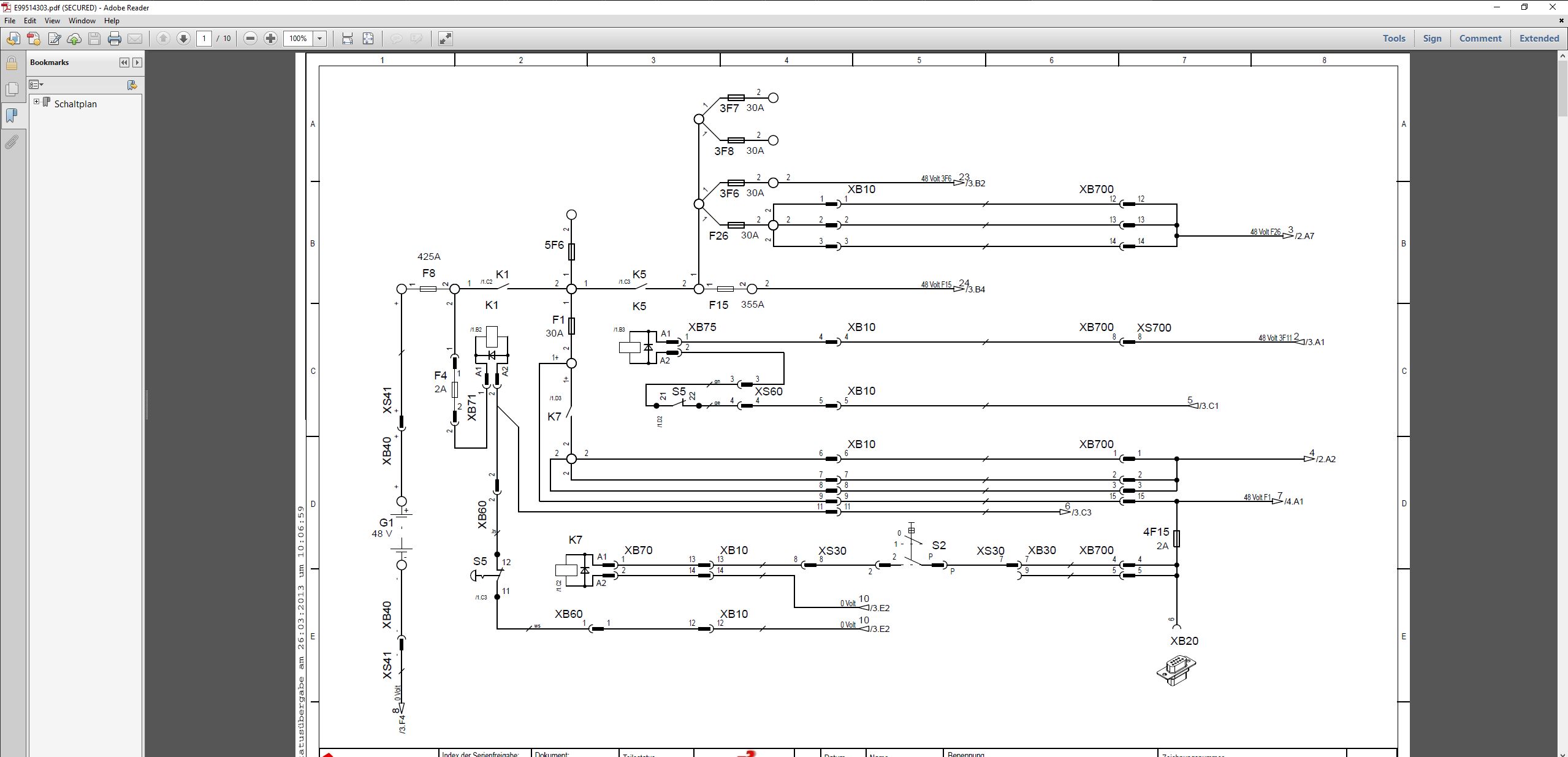
Task: Click the 'XS700' connector label
Action: click(x=1154, y=328)
